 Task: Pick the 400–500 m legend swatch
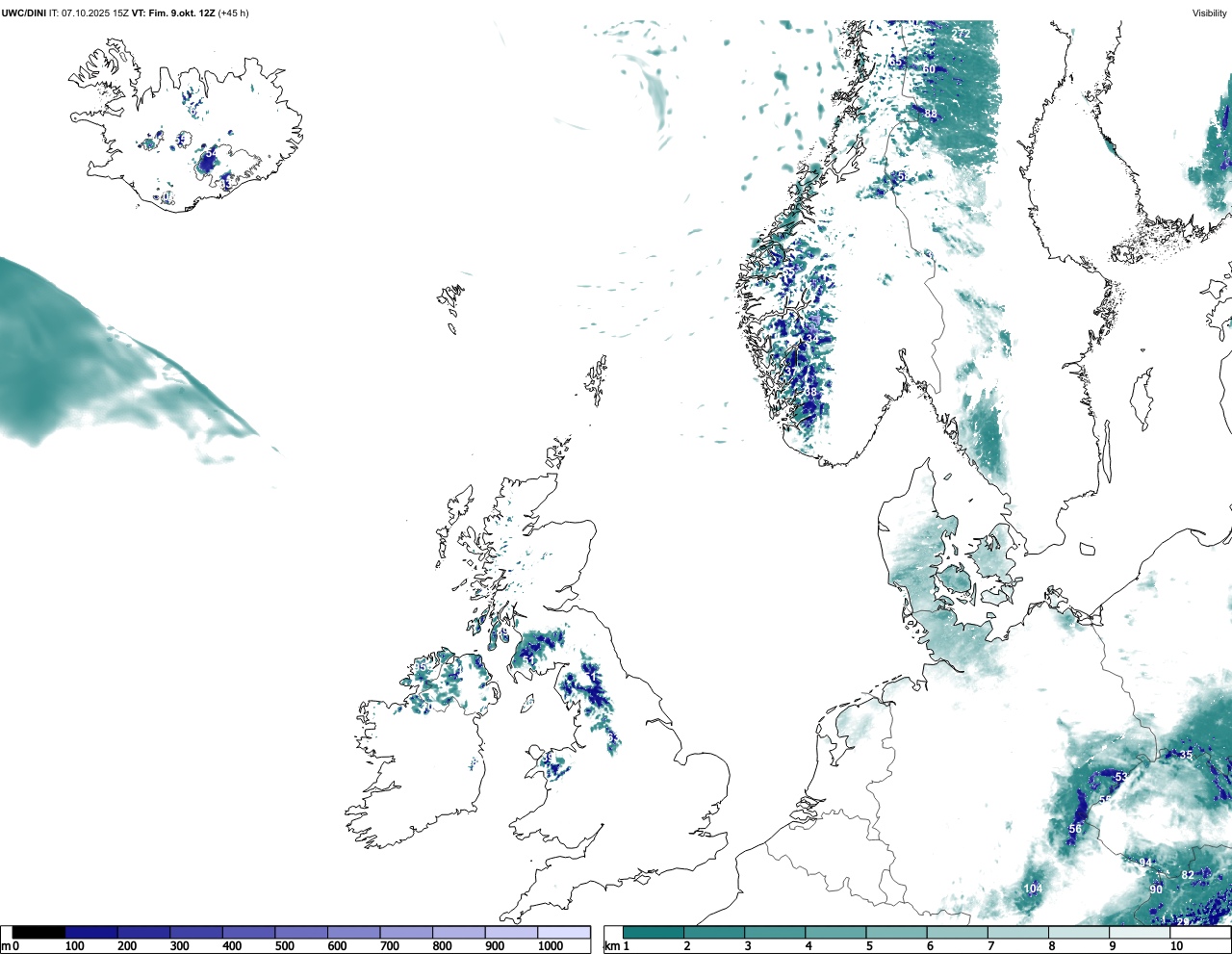pos(248,932)
